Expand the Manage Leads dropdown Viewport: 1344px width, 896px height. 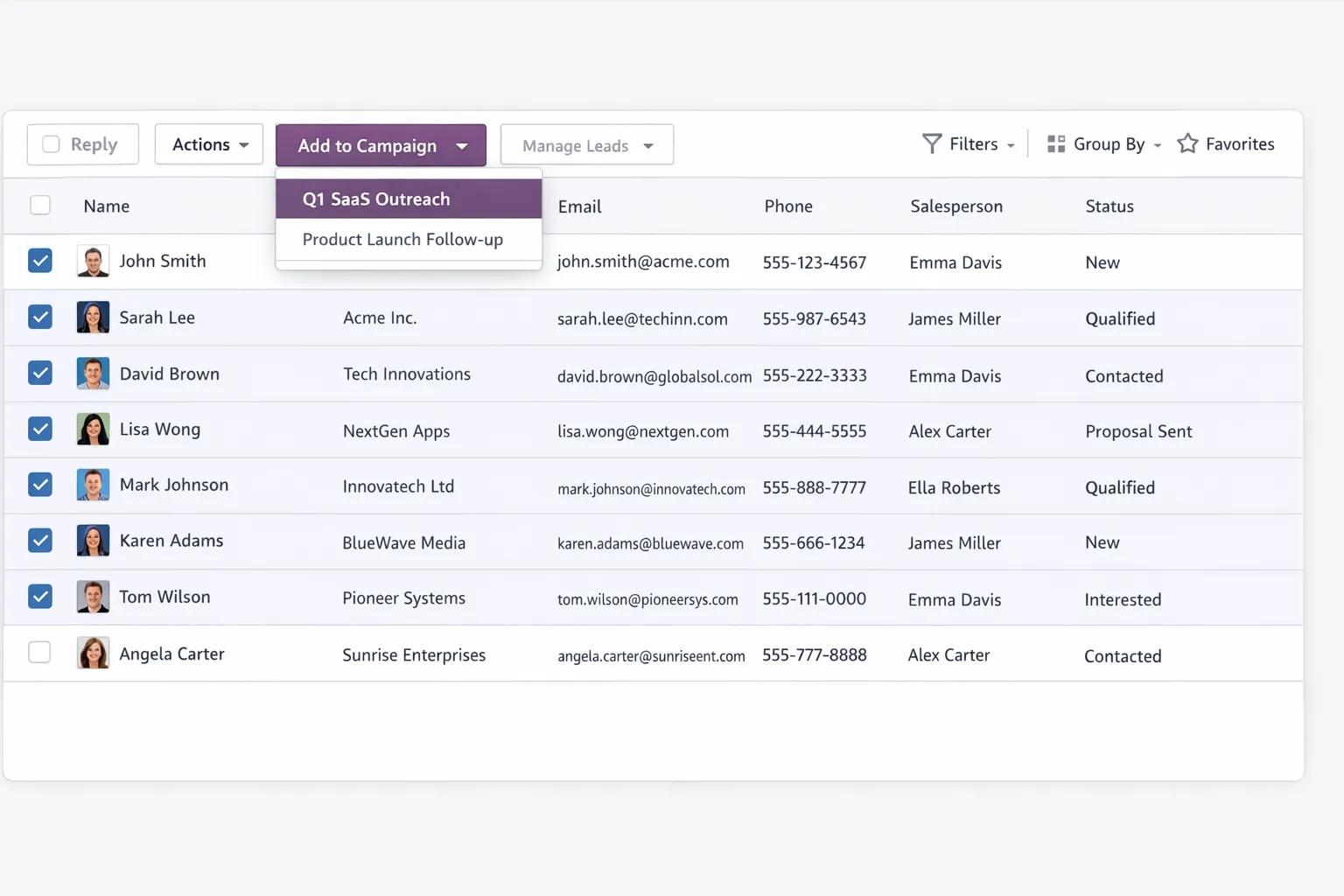(585, 144)
